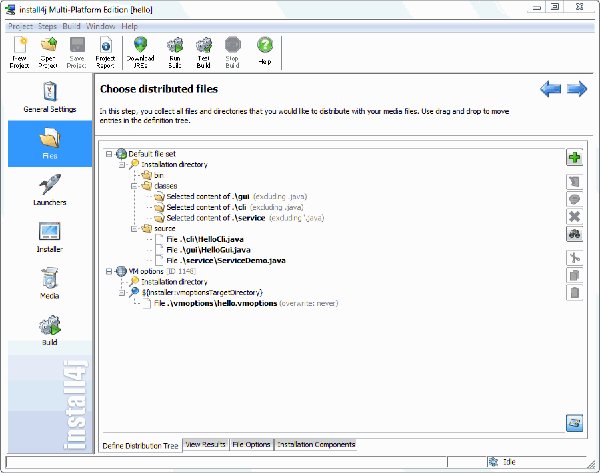Collapse the source folder node

click(134, 229)
